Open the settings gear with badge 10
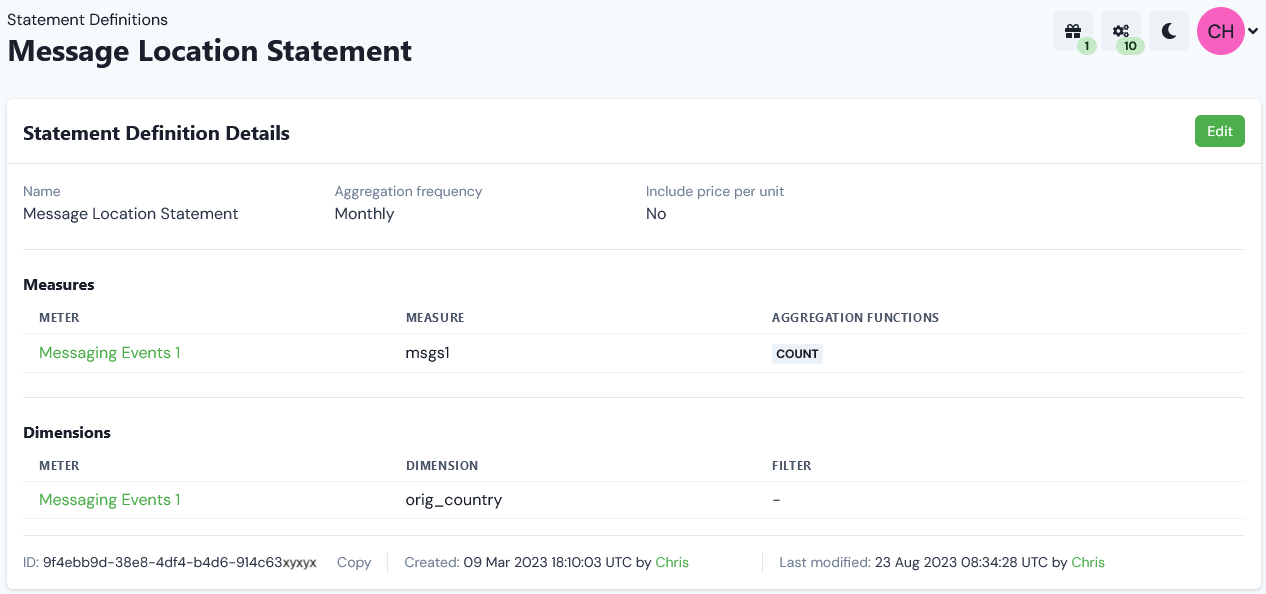The image size is (1266, 594). click(1120, 28)
